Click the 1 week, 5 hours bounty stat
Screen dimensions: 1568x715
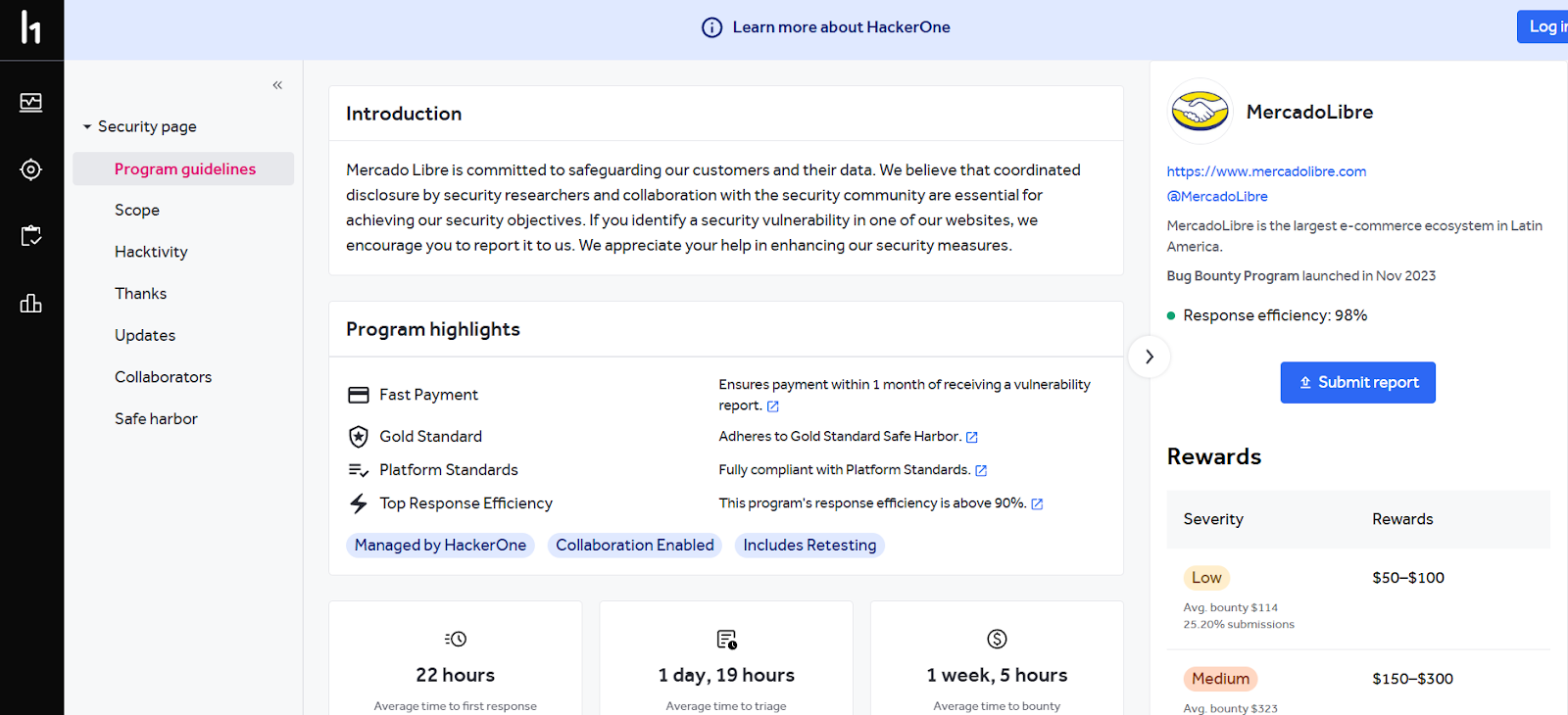(x=997, y=675)
